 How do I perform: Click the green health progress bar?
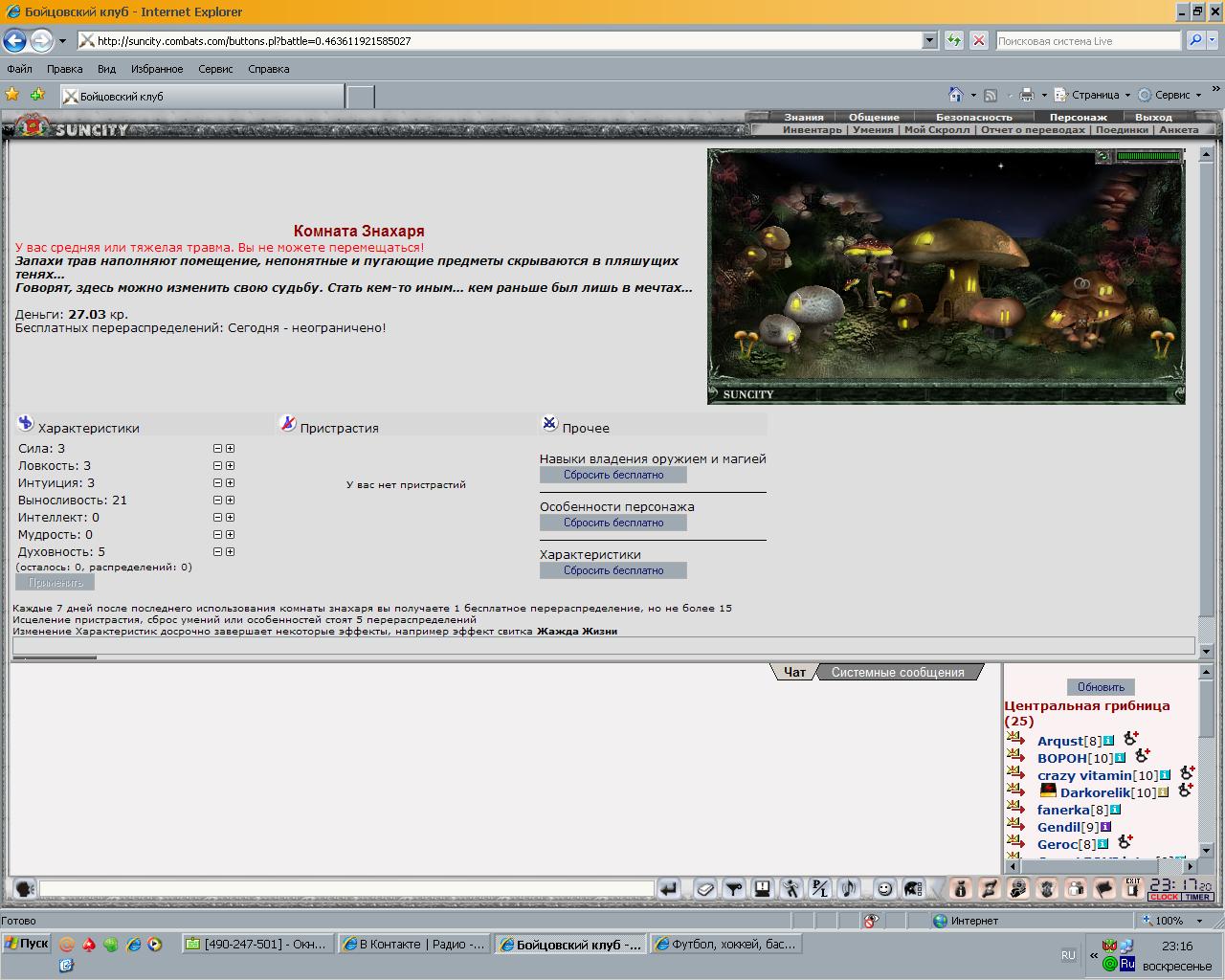pos(1149,156)
